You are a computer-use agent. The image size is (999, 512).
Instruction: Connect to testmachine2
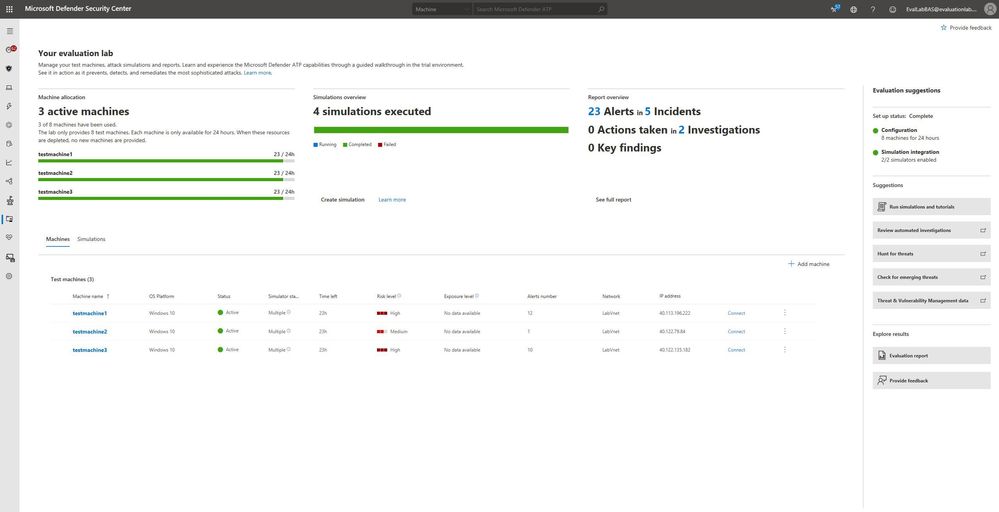pos(737,332)
